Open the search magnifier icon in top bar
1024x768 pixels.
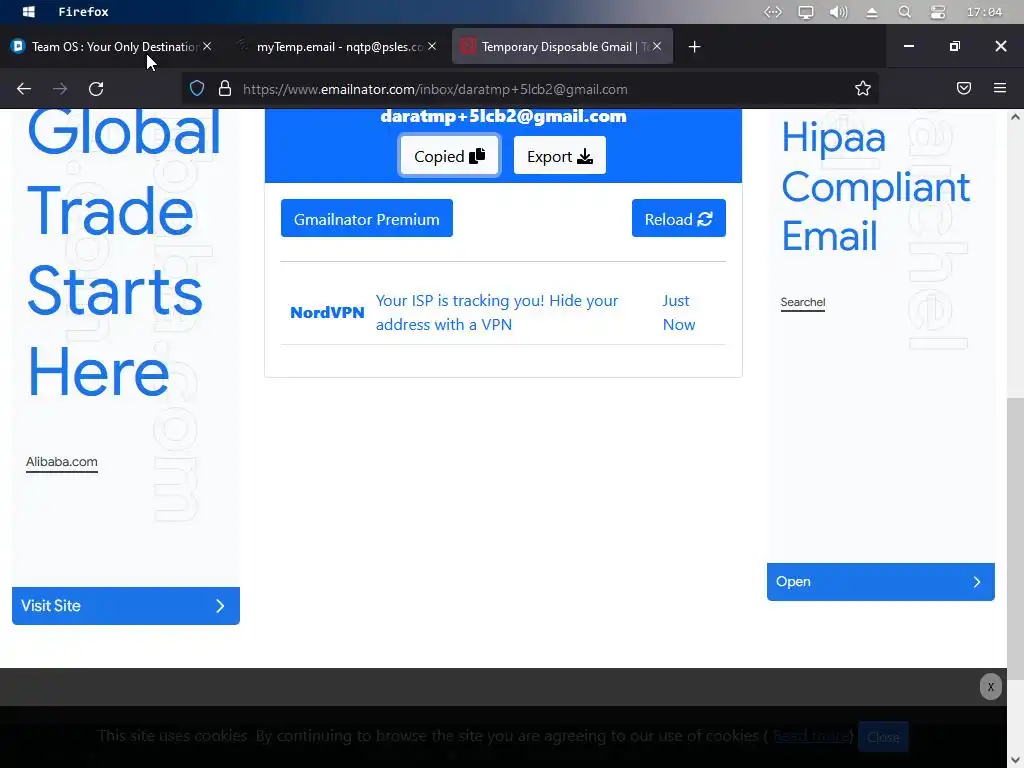904,12
